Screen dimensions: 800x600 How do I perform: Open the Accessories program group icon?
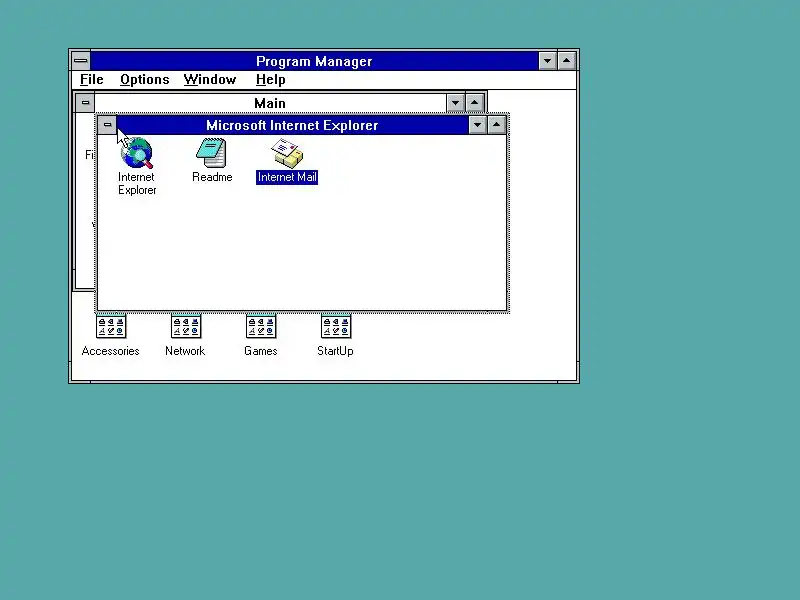pos(111,327)
